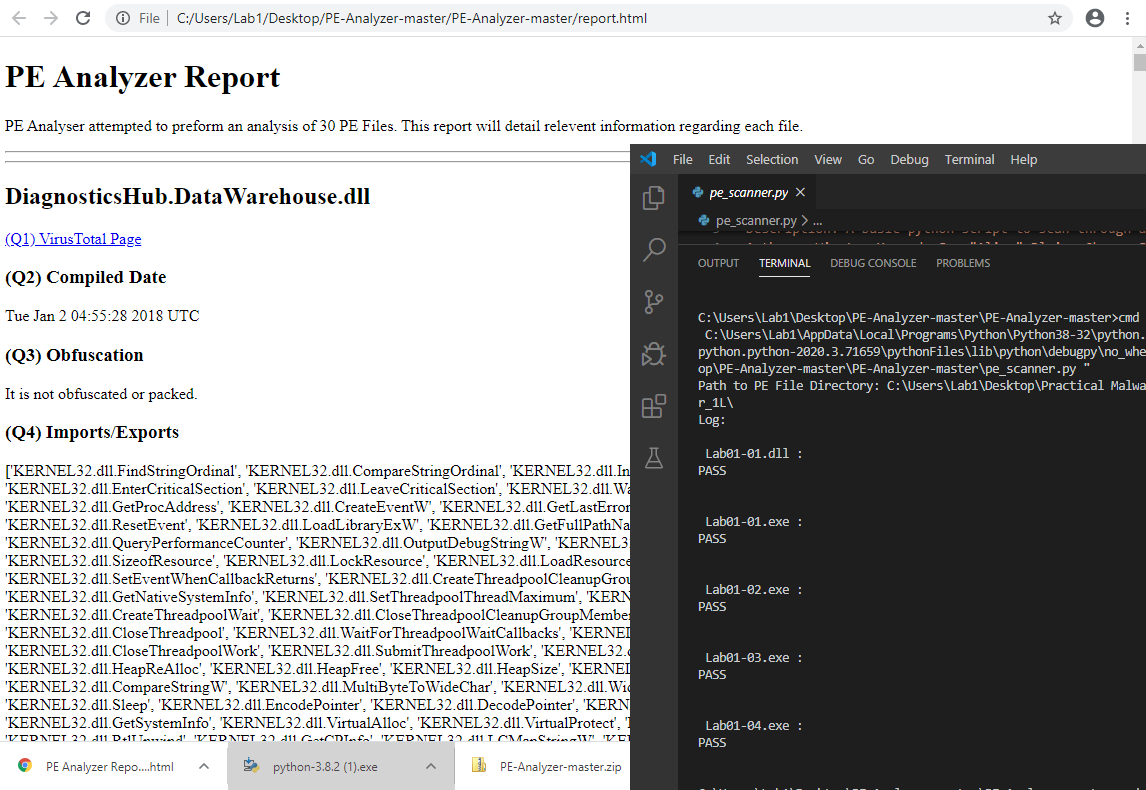Click the Lab01-02.exe line in terminal
The image size is (1146, 790).
coord(754,589)
